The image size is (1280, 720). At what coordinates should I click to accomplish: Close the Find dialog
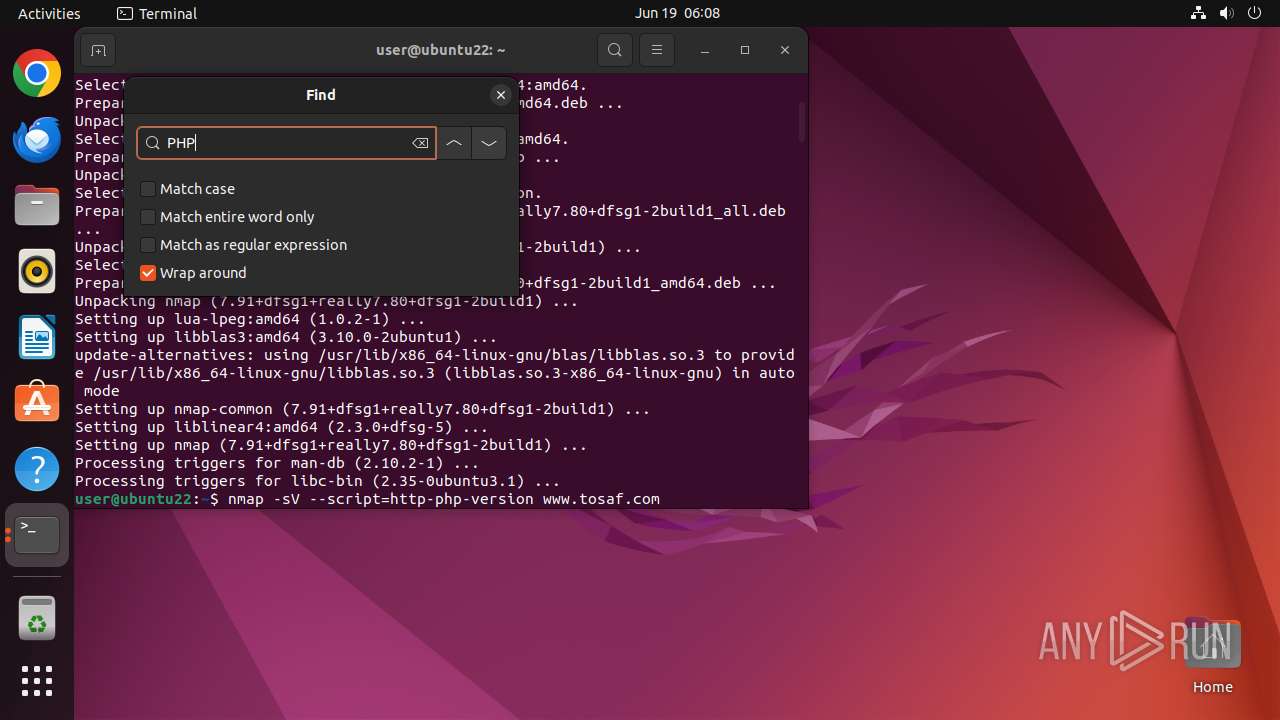(x=501, y=95)
